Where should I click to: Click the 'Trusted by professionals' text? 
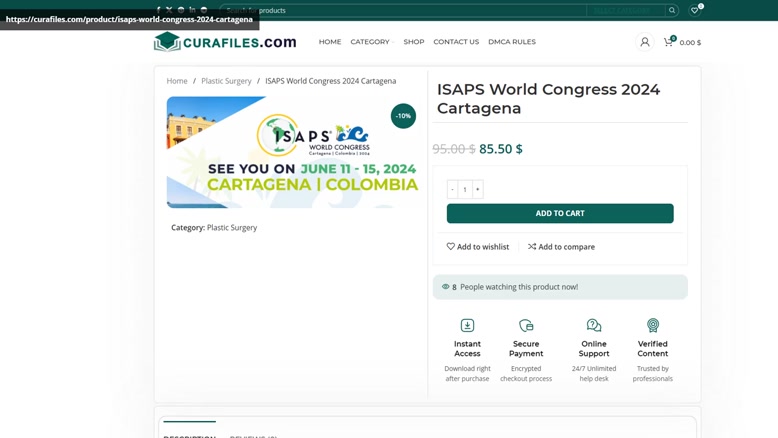click(653, 374)
